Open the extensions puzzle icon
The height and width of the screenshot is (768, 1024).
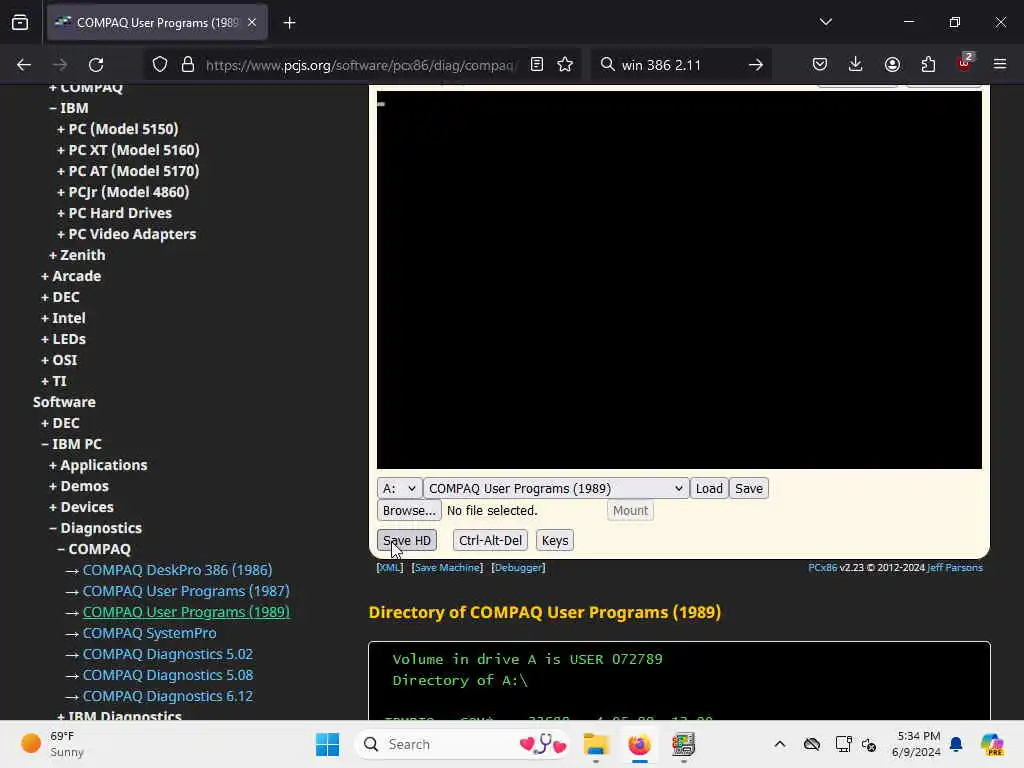coord(928,64)
